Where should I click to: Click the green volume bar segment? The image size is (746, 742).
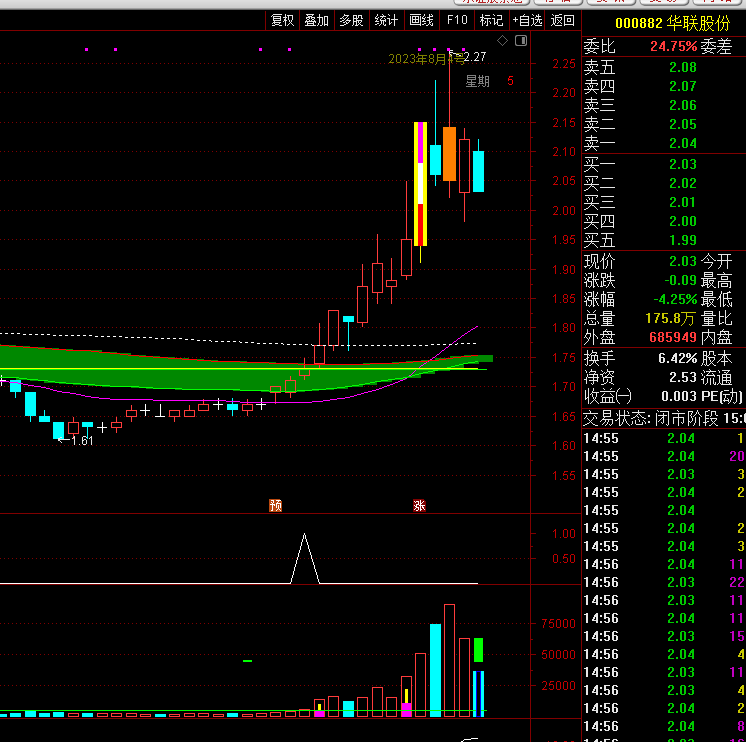click(x=479, y=650)
